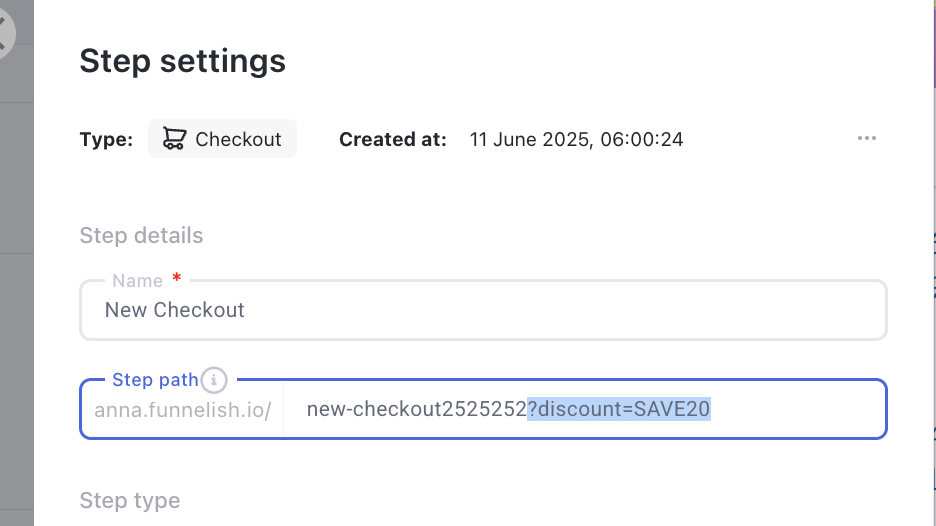Click the date "11 June 2025, 06:00:24"
This screenshot has height=526, width=936.
pos(576,139)
